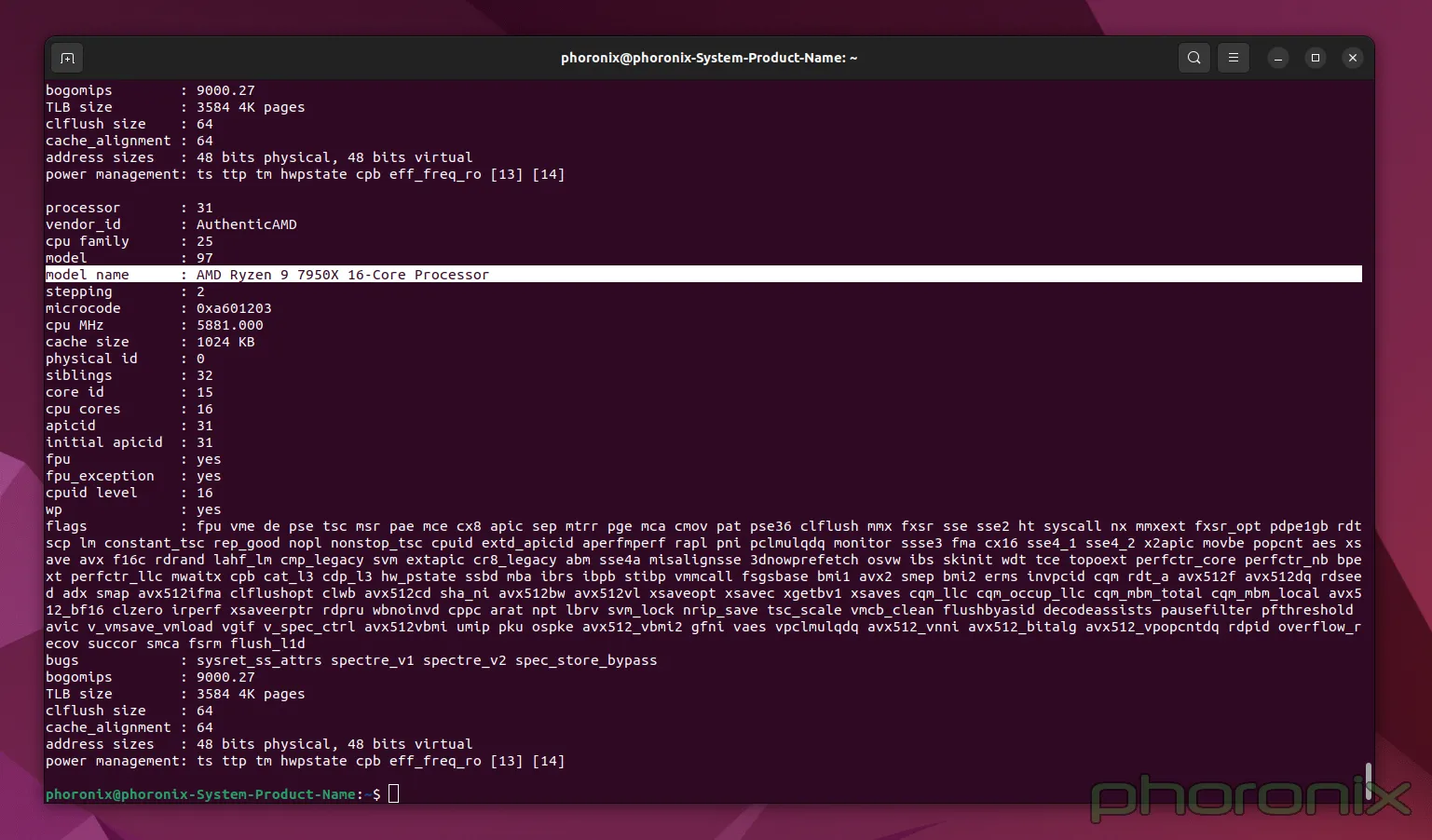1432x840 pixels.
Task: Click 'spectre_v1' in the bugs line
Action: point(373,660)
